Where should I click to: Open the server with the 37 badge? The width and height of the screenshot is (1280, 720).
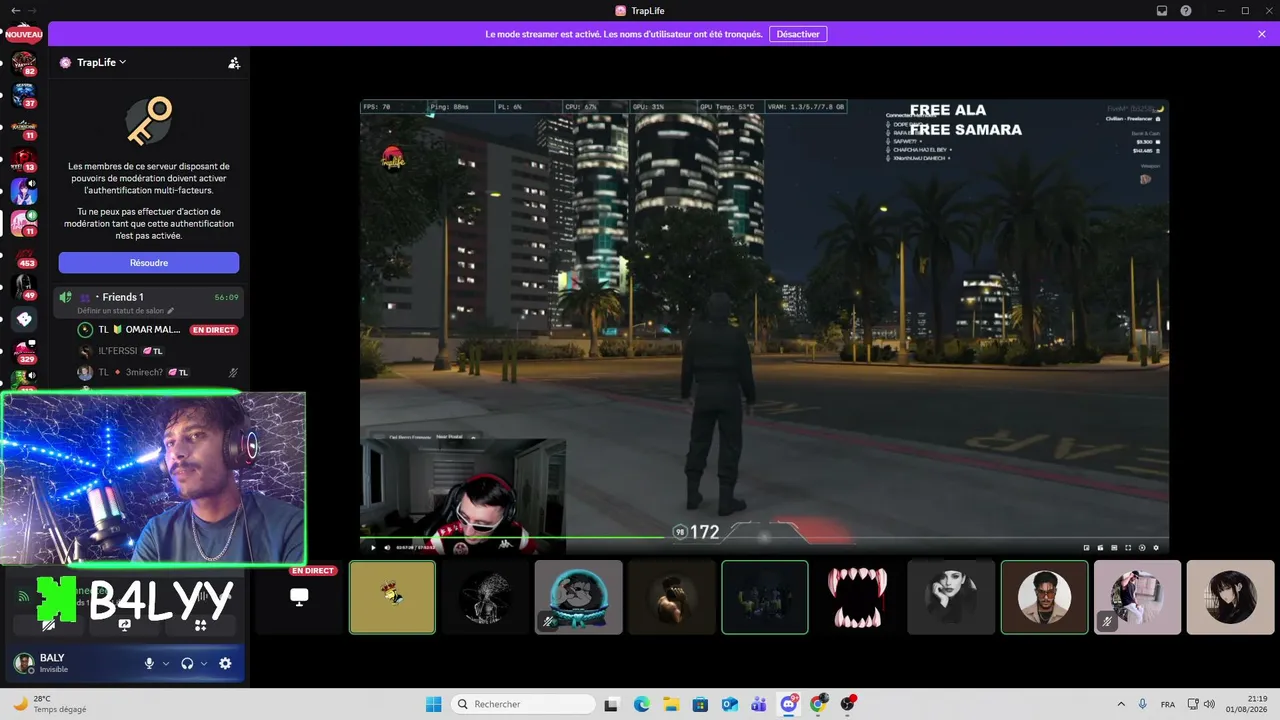tap(24, 96)
